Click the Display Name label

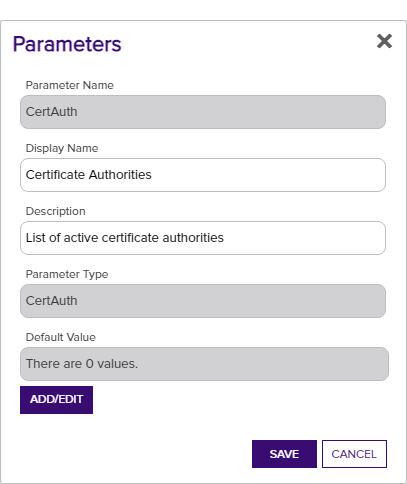click(x=62, y=148)
